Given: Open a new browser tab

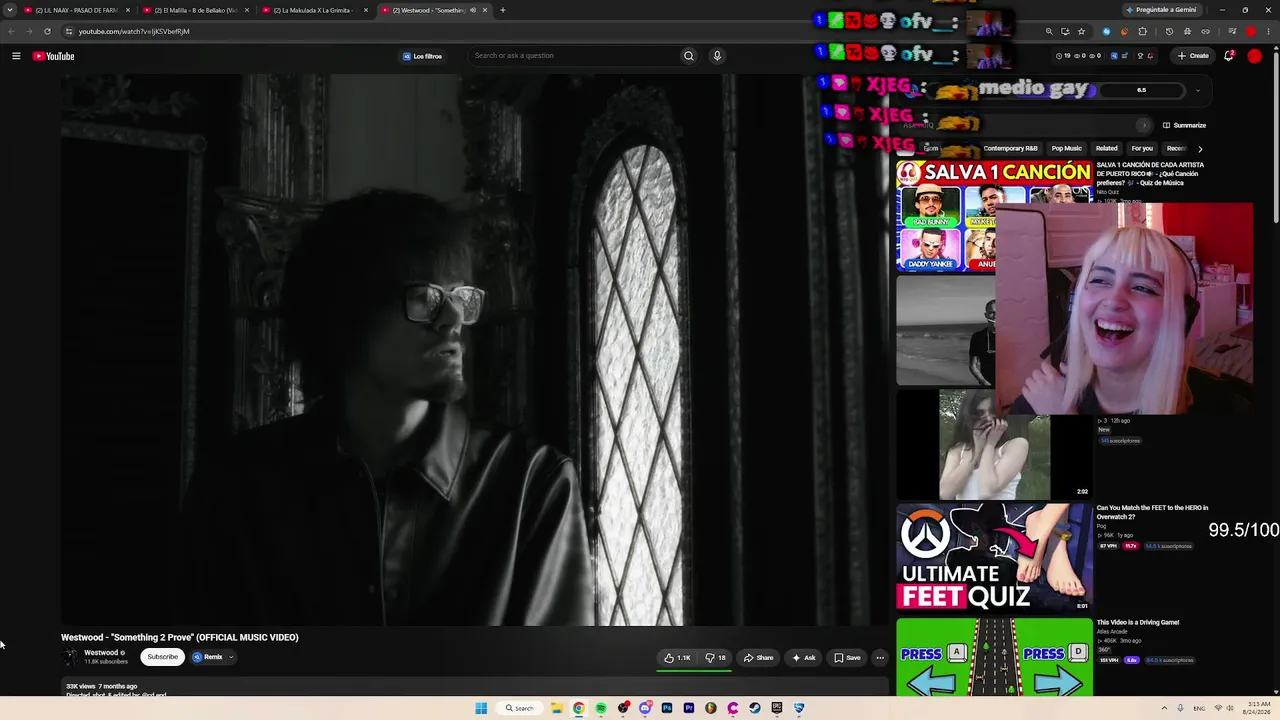Looking at the screenshot, I should [x=503, y=10].
